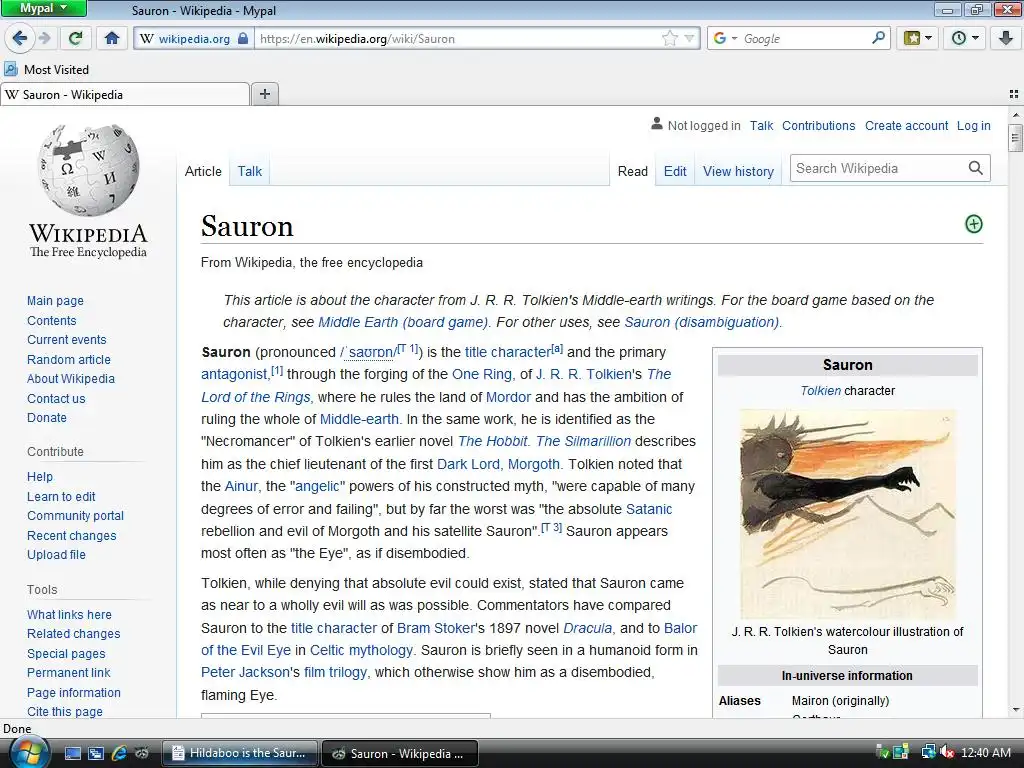Open the Mordor article link
The height and width of the screenshot is (768, 1024).
[x=508, y=397]
